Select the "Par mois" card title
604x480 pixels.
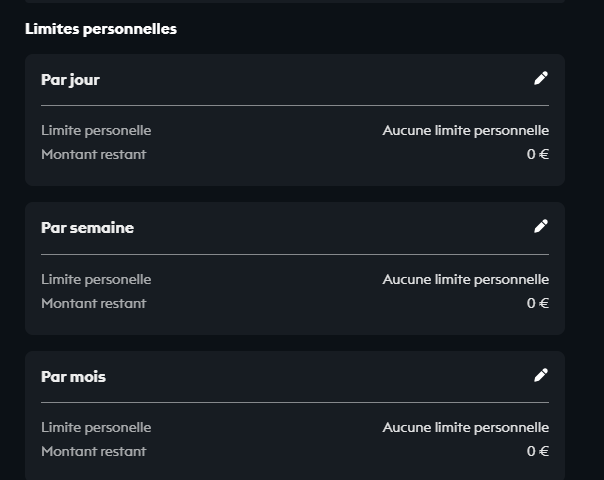[x=73, y=377]
